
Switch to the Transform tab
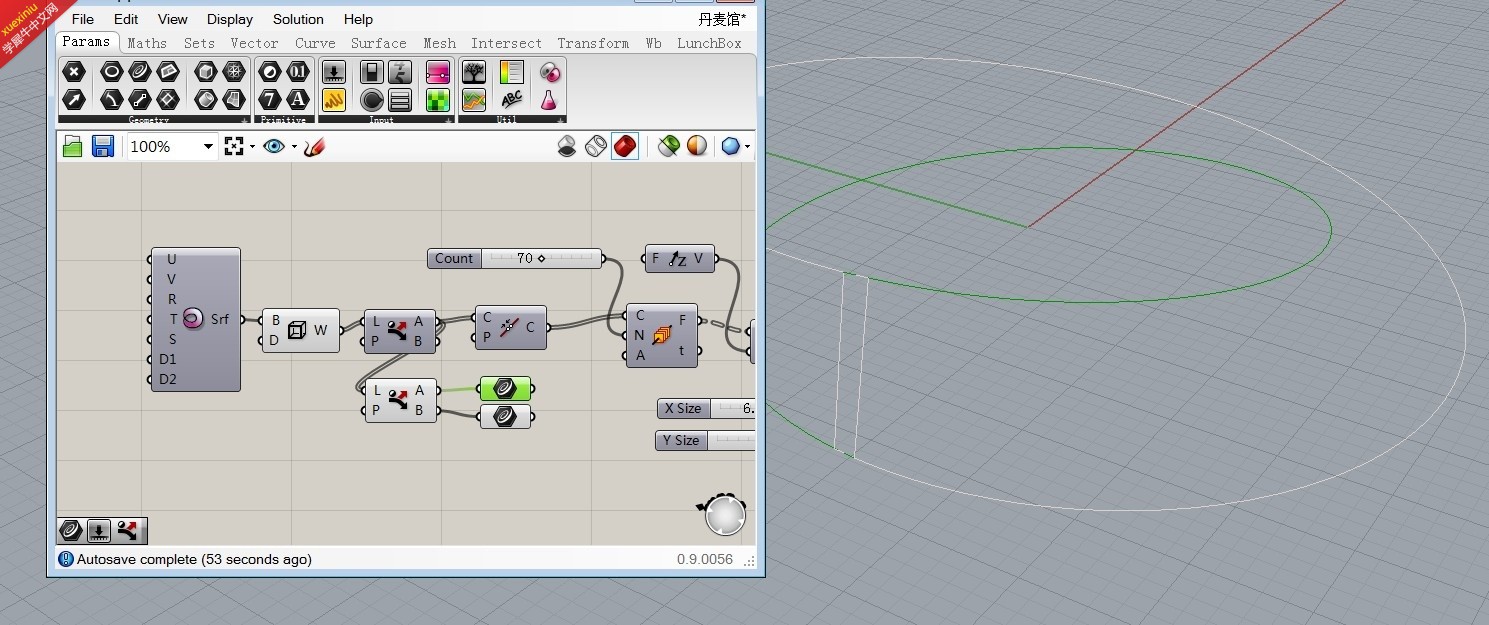click(x=593, y=43)
